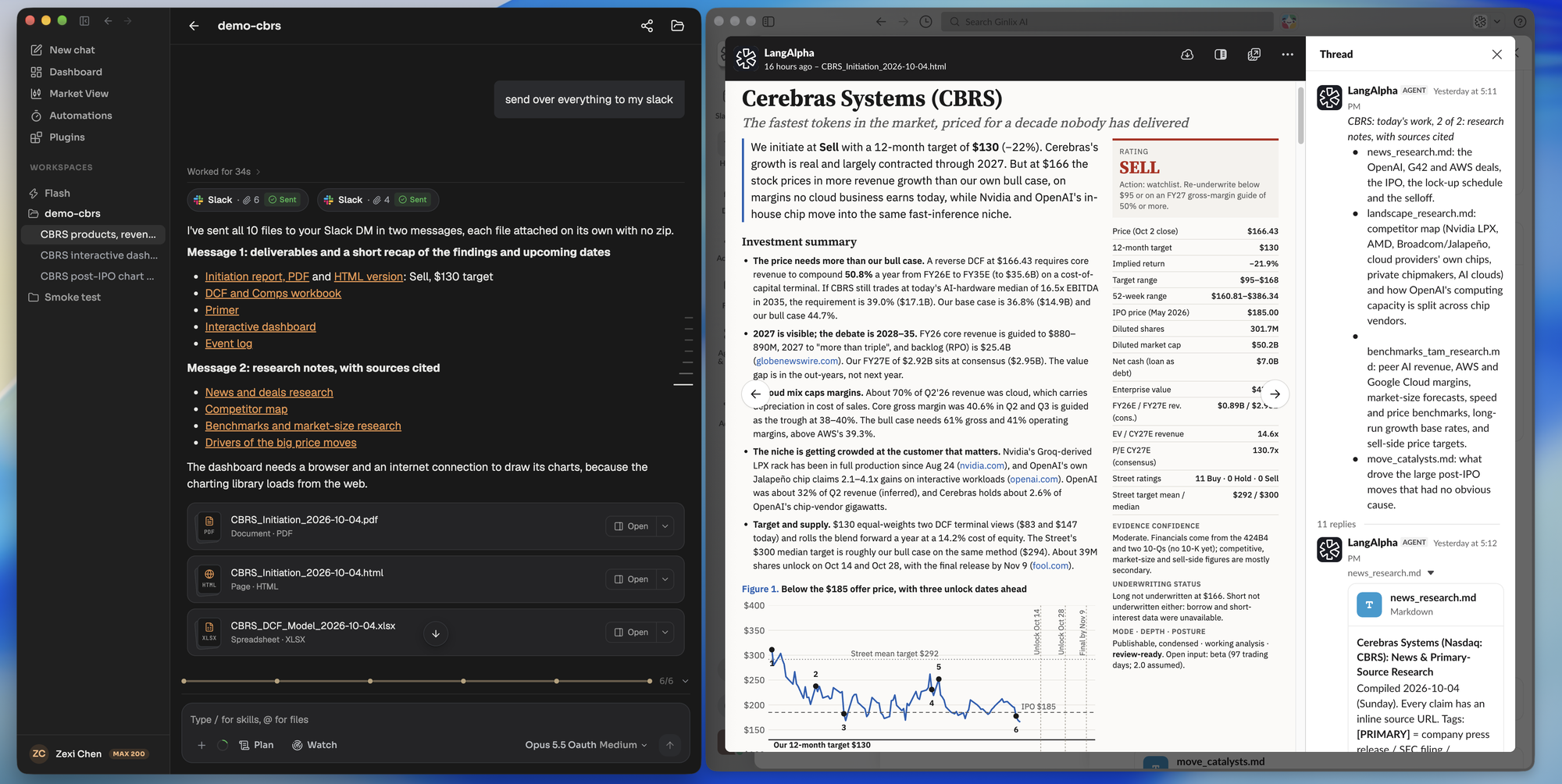This screenshot has height=784, width=1562.
Task: Toggle Plan mode in chat input
Action: click(256, 745)
